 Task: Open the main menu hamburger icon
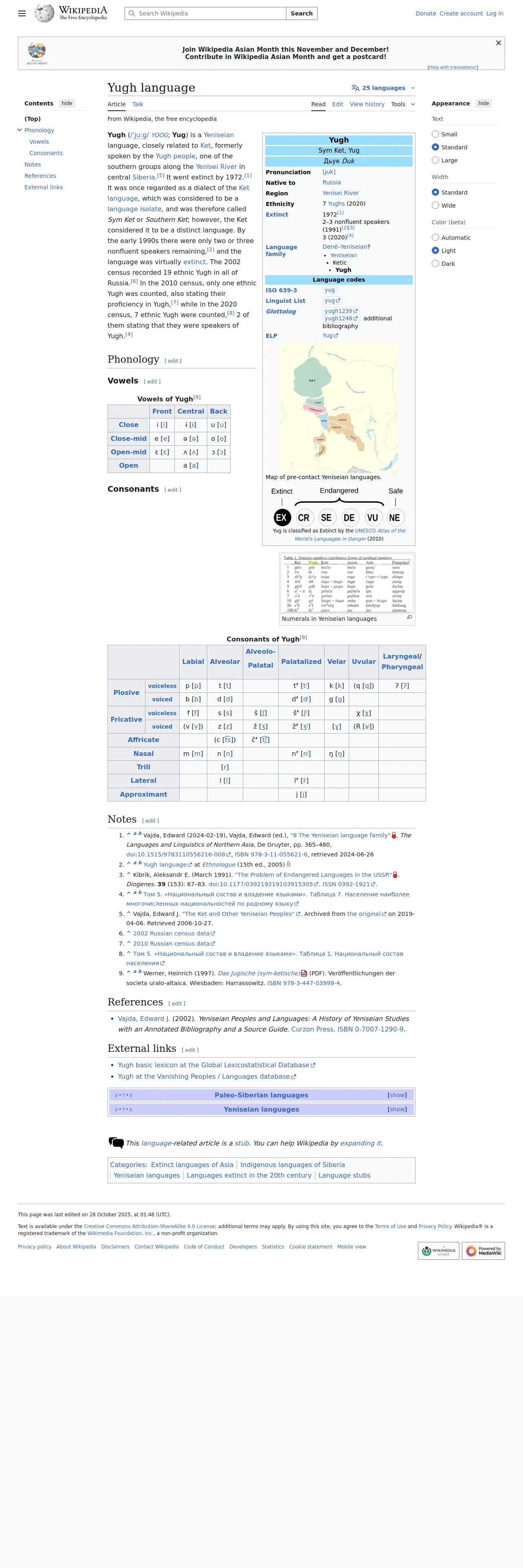coord(22,13)
